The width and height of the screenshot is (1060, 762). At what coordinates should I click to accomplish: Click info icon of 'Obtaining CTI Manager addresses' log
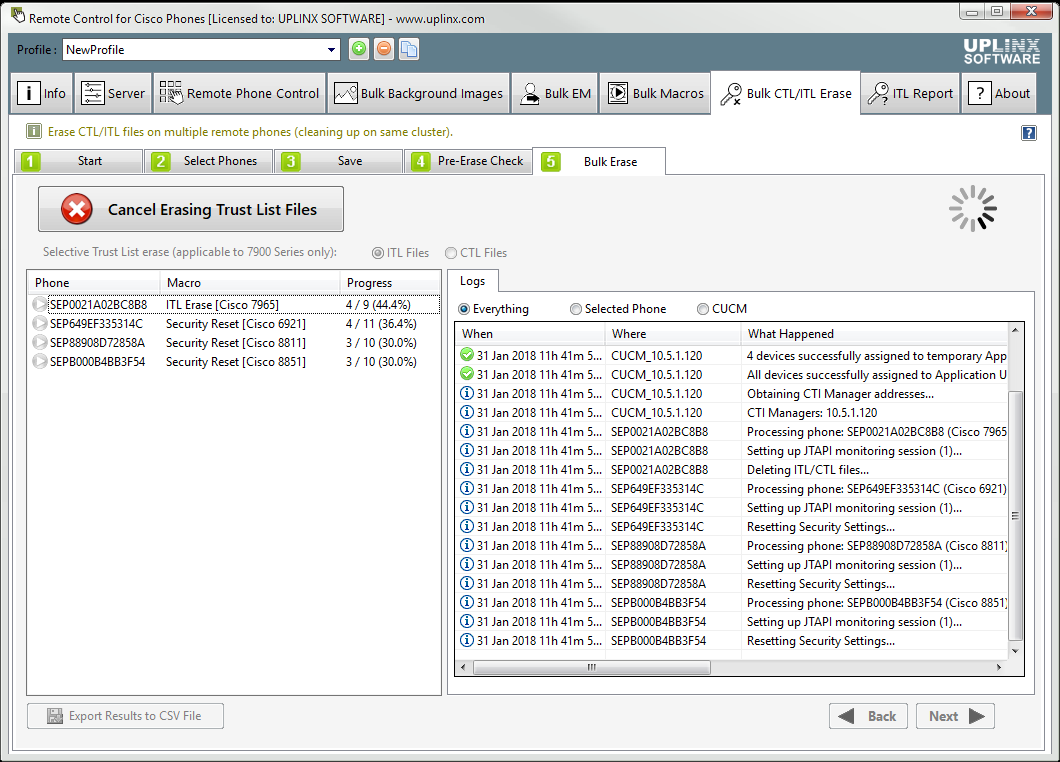466,393
